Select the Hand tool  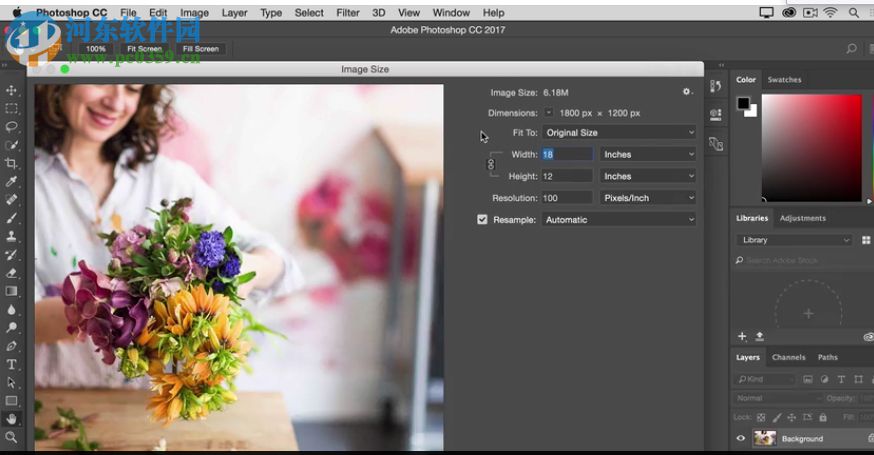[11, 419]
